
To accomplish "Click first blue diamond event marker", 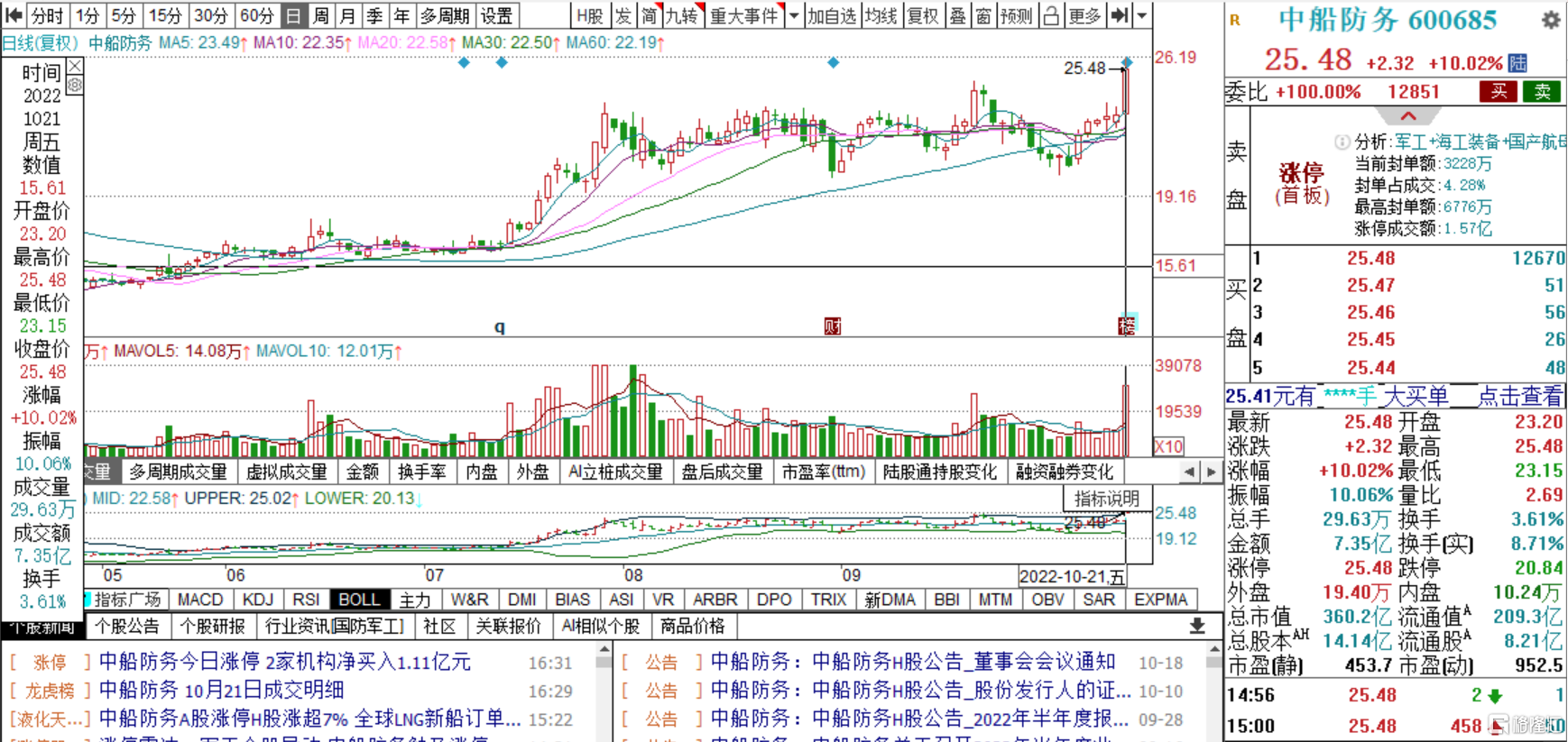I will tap(464, 62).
